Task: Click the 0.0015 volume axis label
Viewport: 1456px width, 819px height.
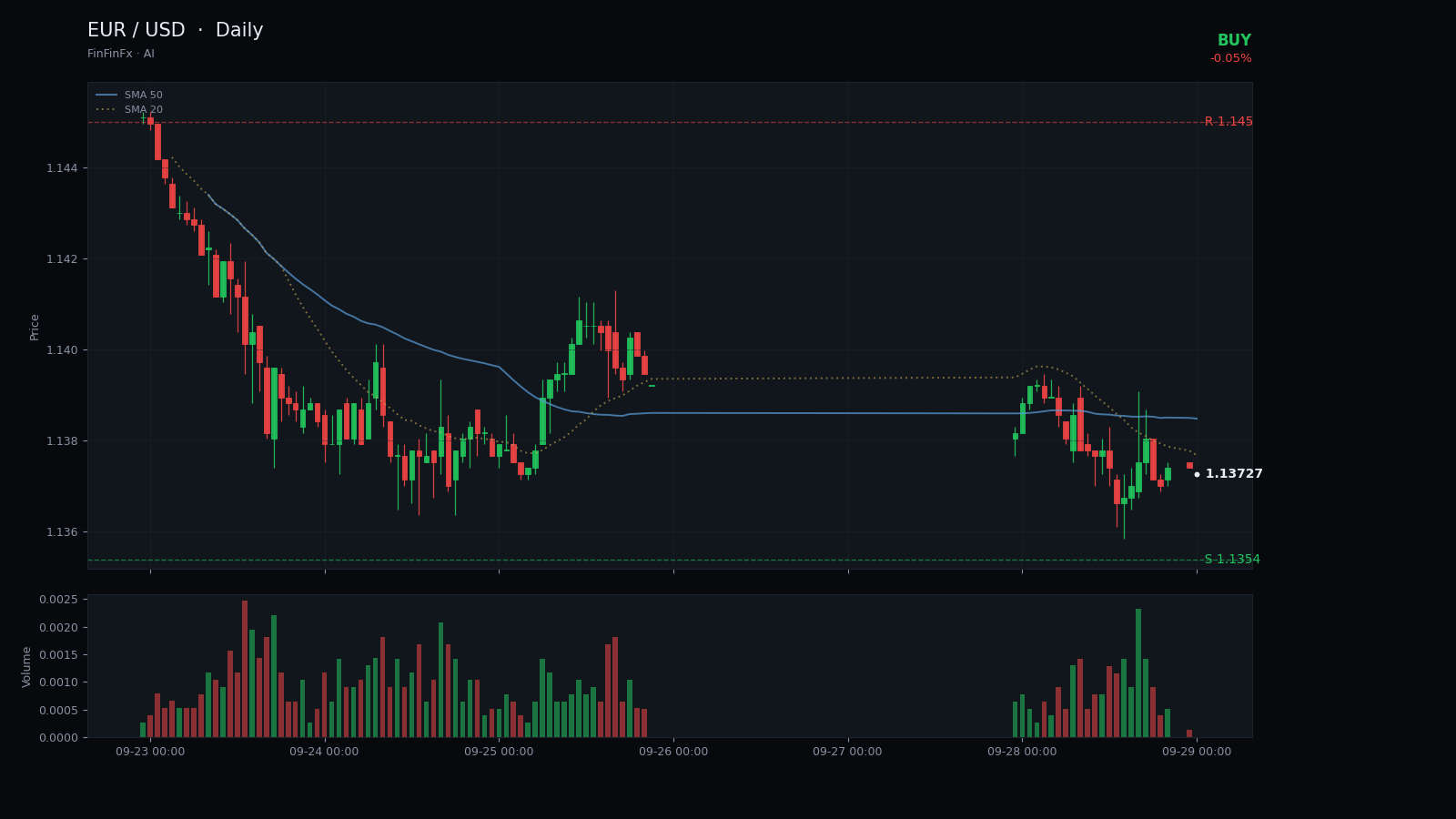Action: tap(58, 655)
